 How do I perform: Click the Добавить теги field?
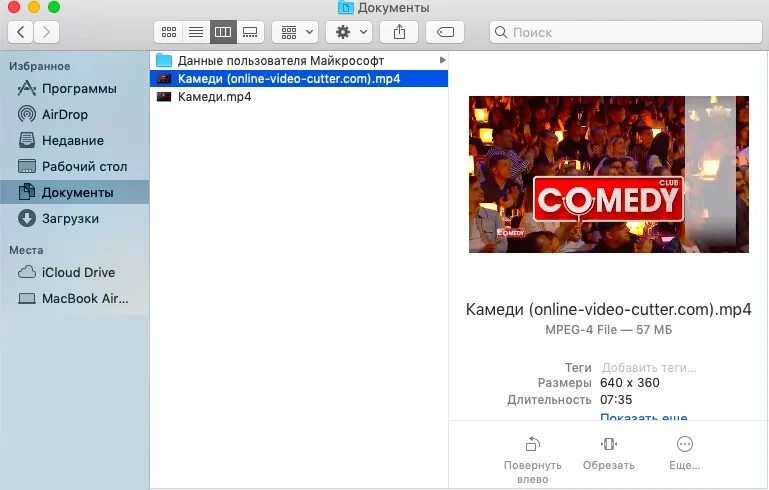(x=648, y=367)
